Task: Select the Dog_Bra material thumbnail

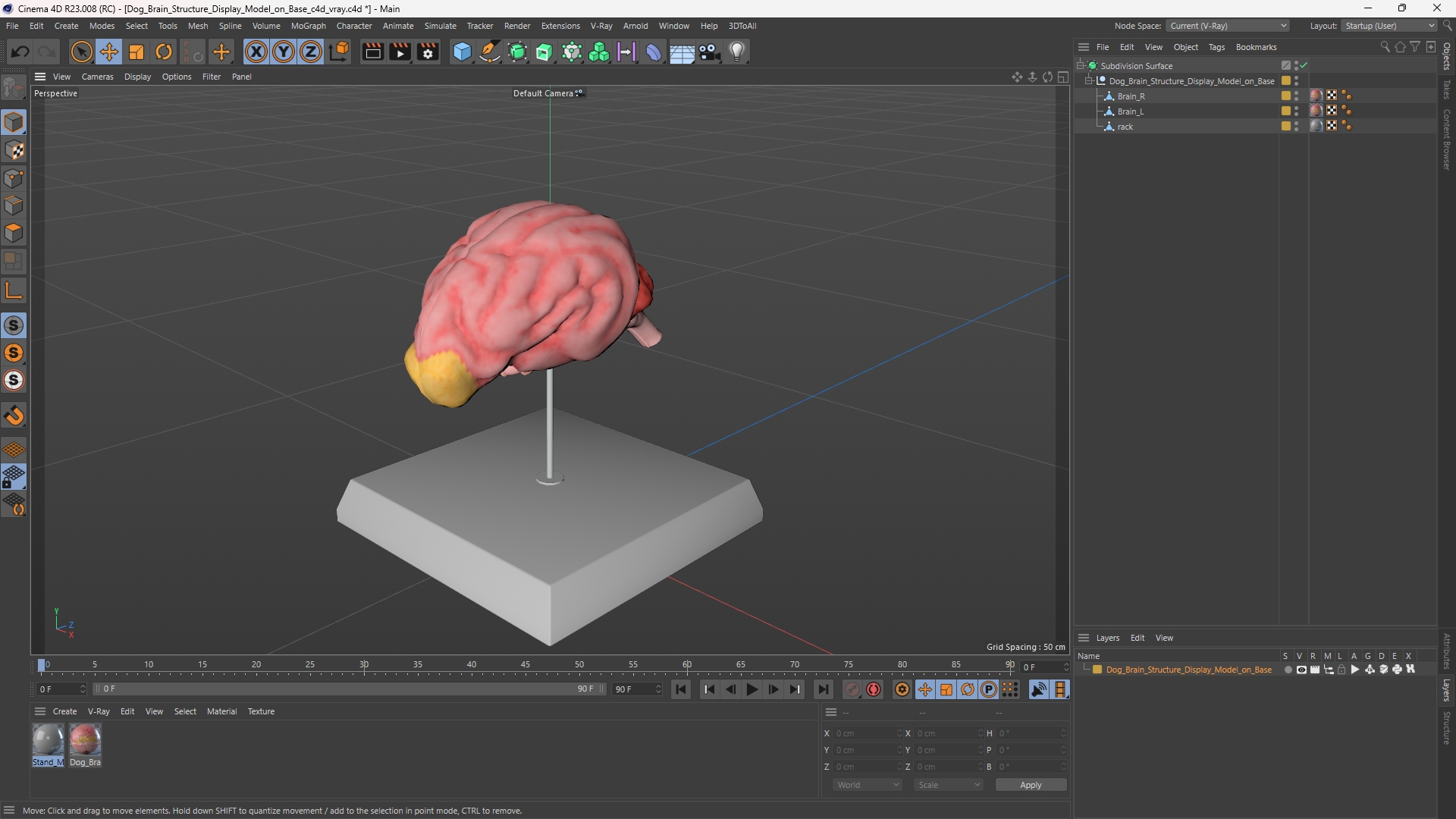Action: tap(85, 739)
